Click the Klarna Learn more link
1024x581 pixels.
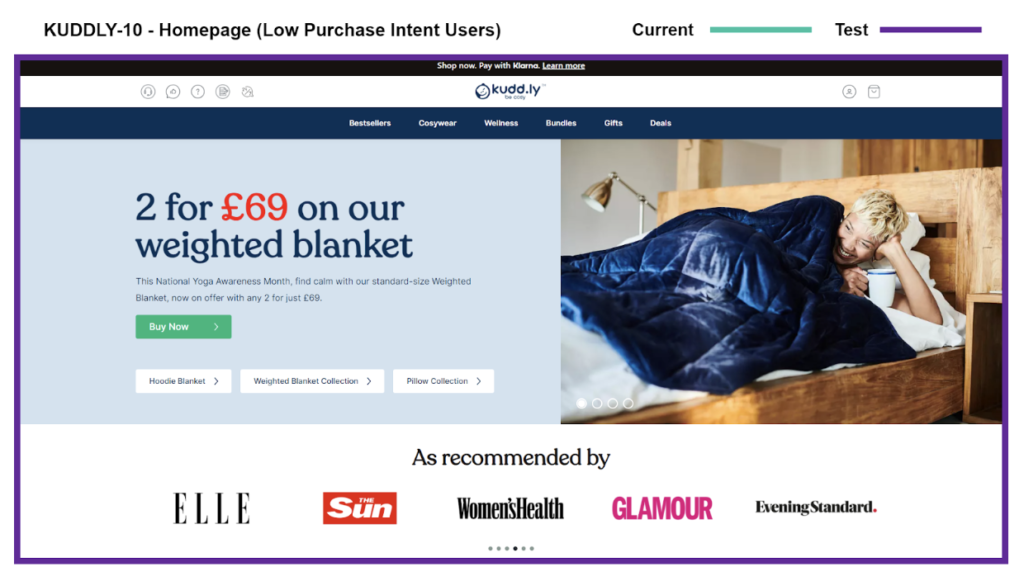click(564, 66)
